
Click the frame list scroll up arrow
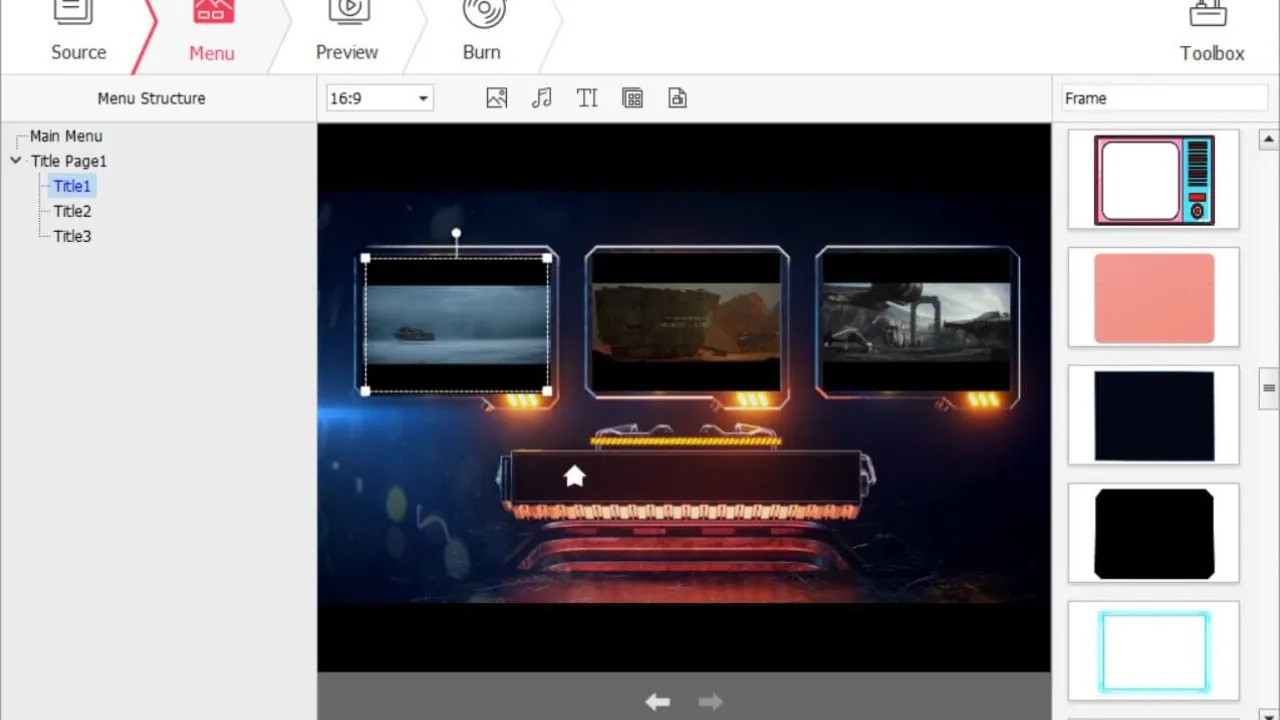coord(1269,140)
